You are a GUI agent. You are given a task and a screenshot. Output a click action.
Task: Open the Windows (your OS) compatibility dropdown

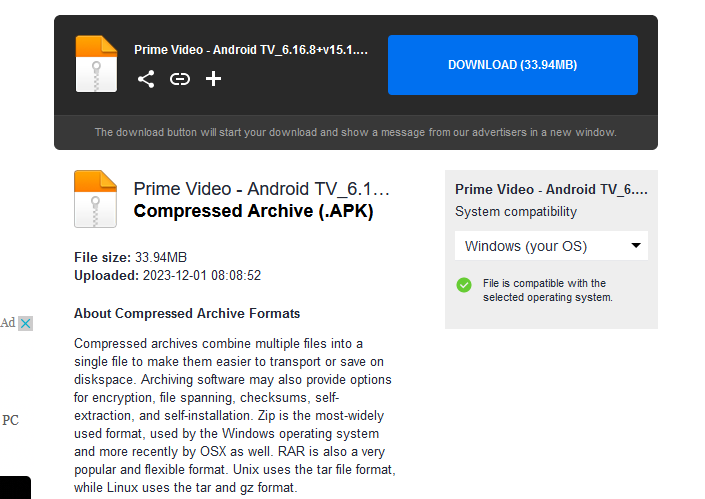[551, 245]
